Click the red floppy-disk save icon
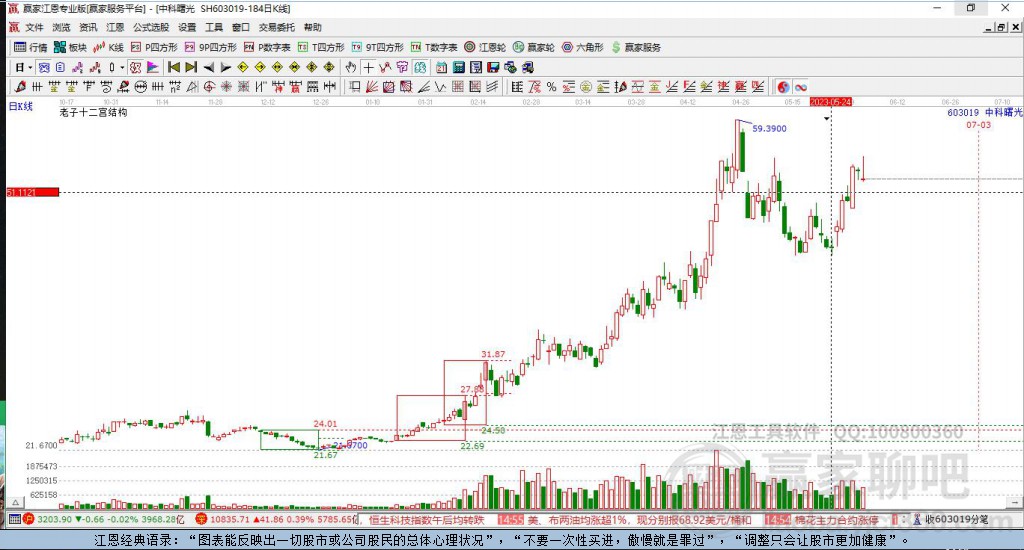This screenshot has width=1024, height=550. (x=493, y=67)
